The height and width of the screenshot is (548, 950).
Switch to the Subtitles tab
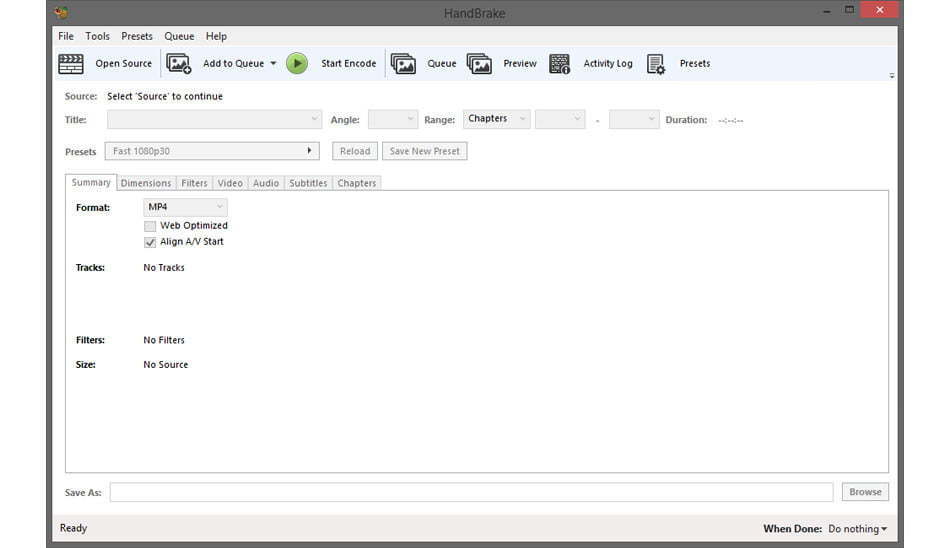pyautogui.click(x=308, y=183)
